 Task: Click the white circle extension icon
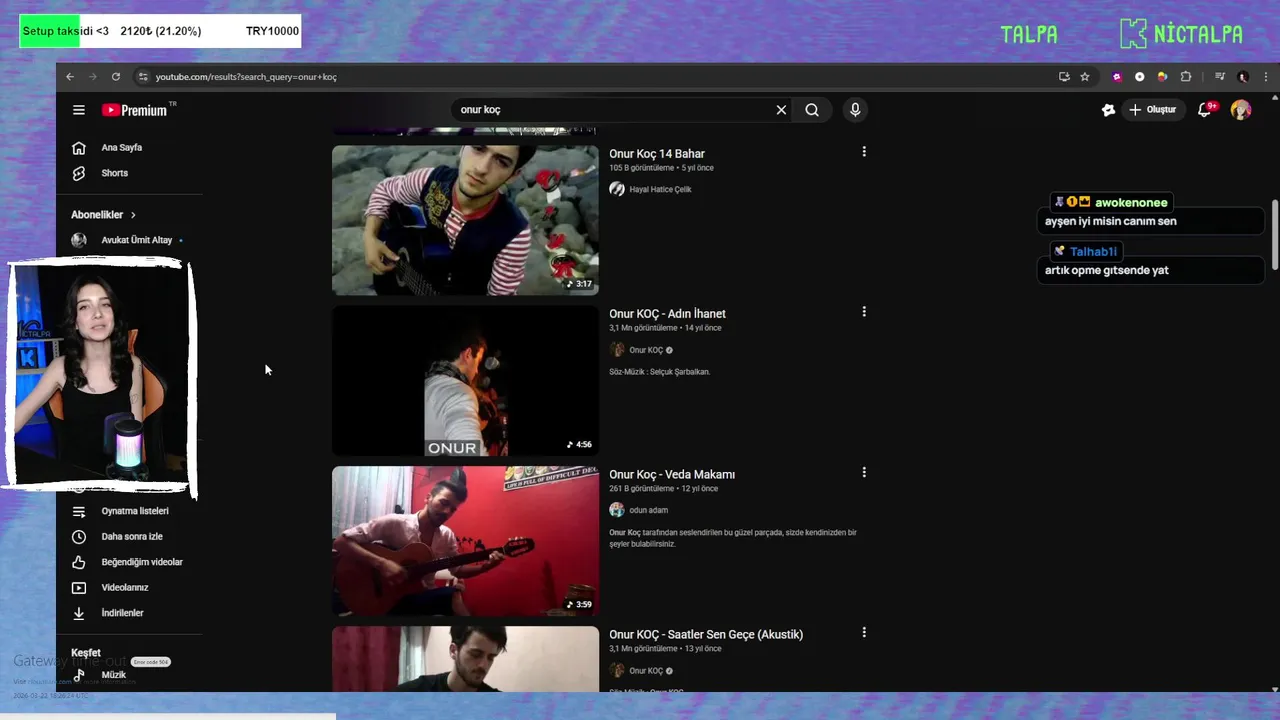(1140, 77)
